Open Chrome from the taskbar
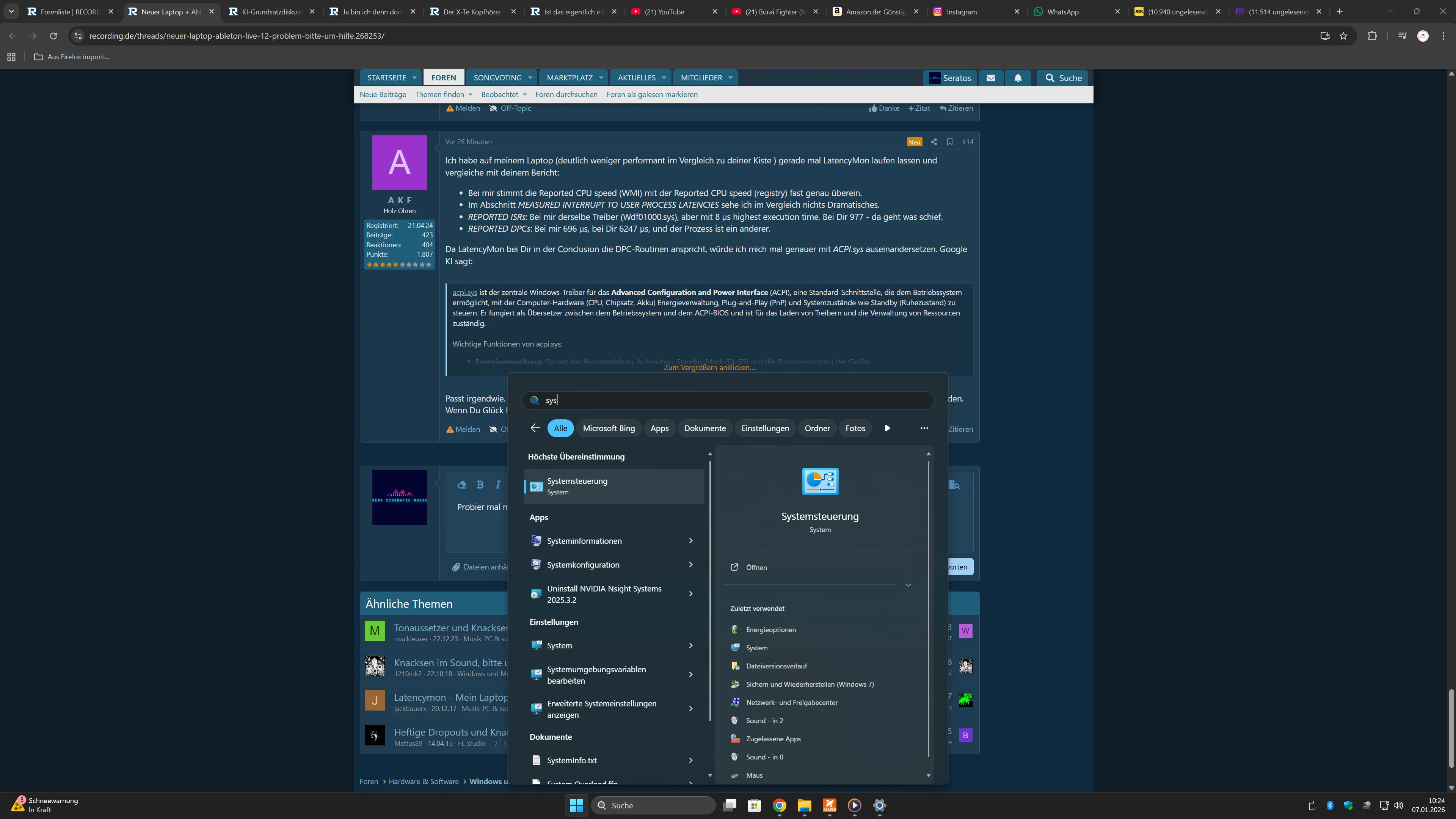 pyautogui.click(x=780, y=805)
